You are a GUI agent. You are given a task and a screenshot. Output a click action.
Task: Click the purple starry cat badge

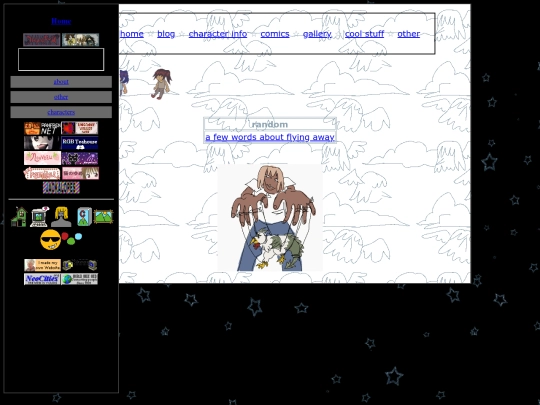point(80,158)
